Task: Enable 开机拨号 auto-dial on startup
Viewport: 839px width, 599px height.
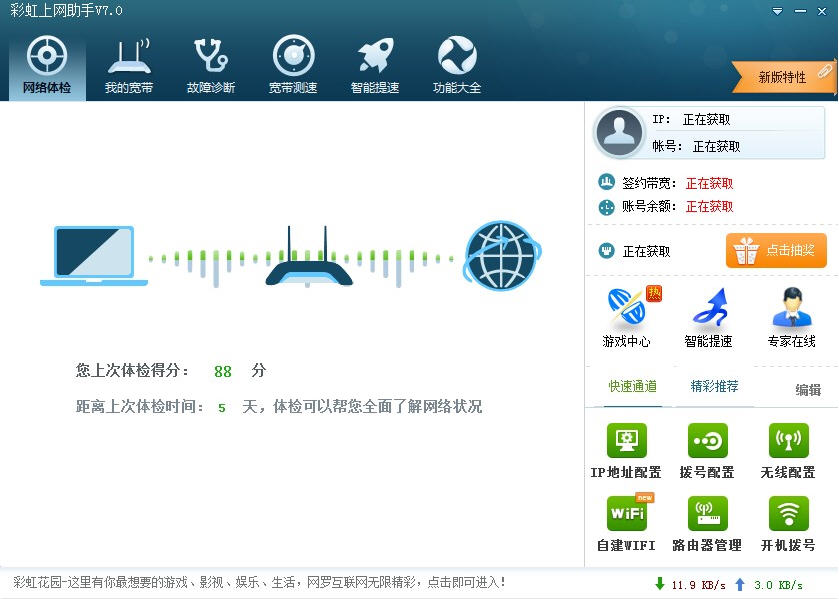Action: pyautogui.click(x=790, y=521)
